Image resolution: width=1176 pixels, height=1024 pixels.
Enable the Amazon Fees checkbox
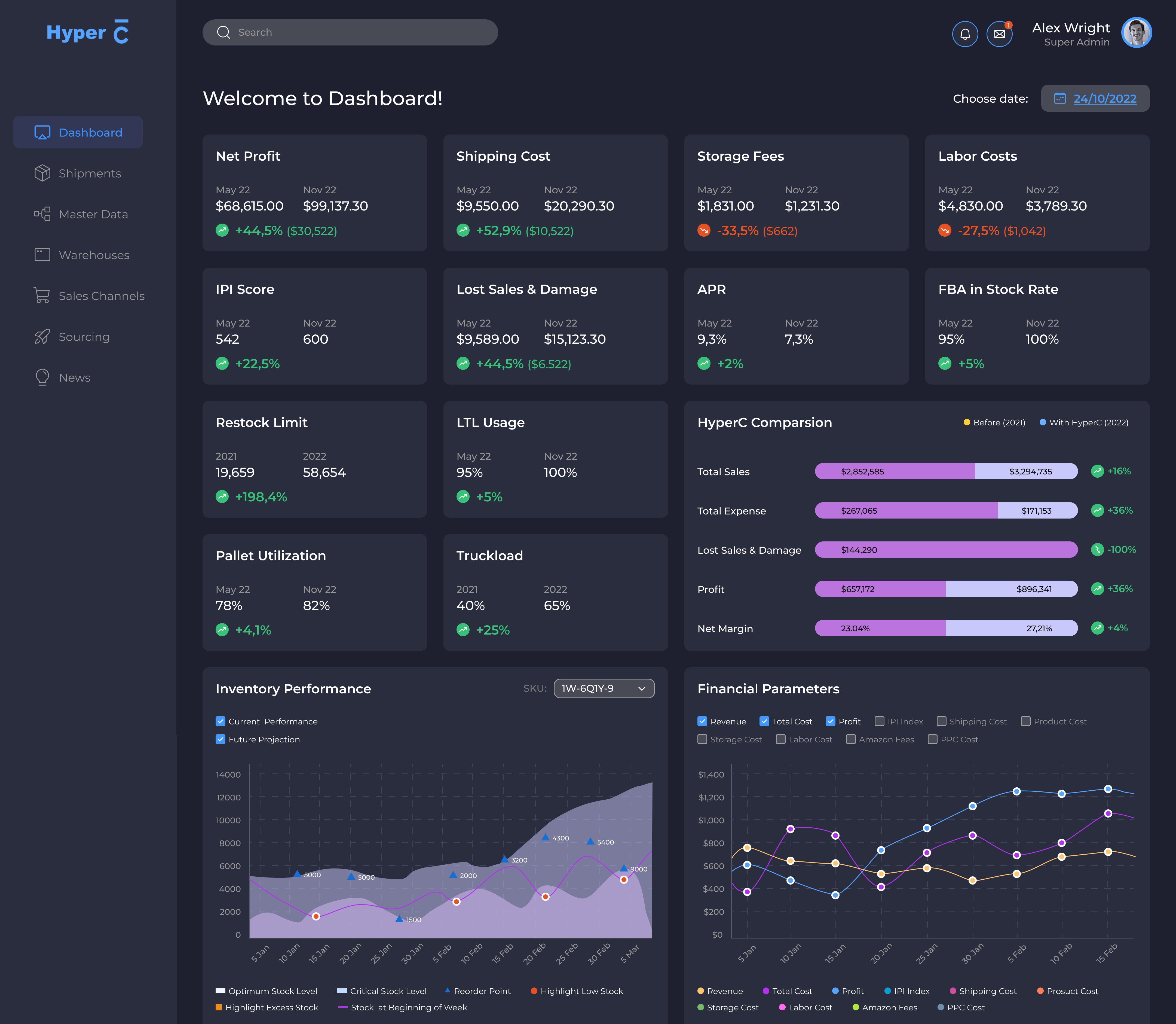850,739
